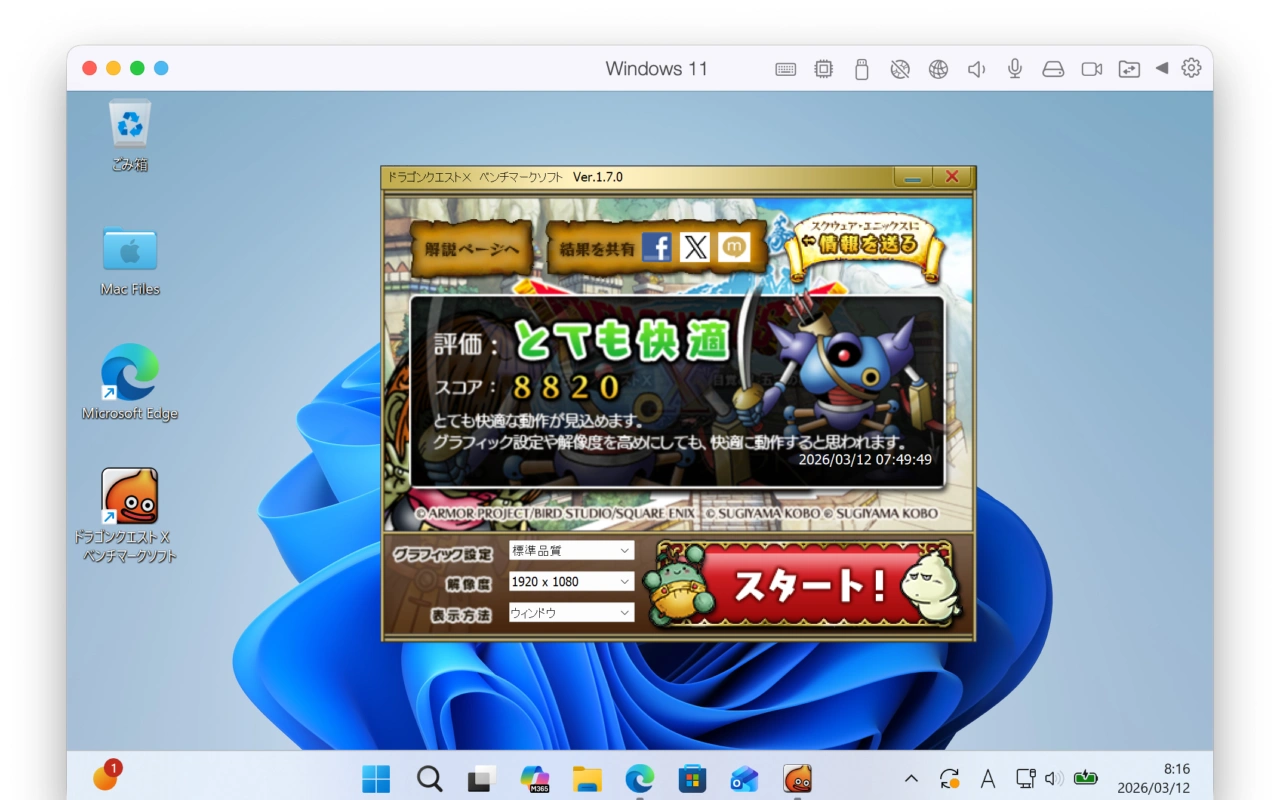Open the 1920 x 1080 resolution dropdown
Viewport: 1280px width, 800px height.
tap(571, 581)
